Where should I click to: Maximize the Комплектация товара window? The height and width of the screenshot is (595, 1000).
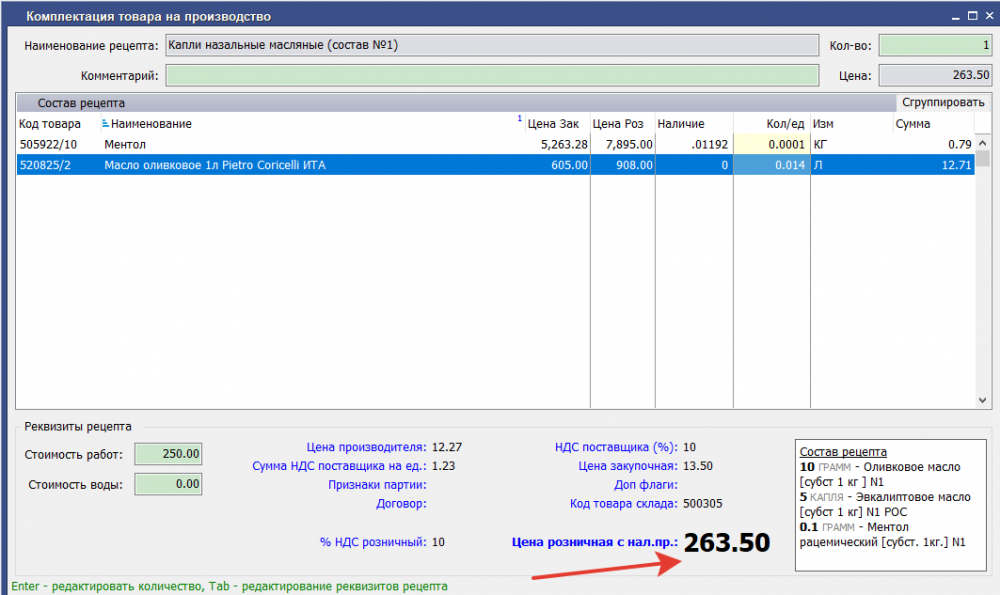click(973, 16)
